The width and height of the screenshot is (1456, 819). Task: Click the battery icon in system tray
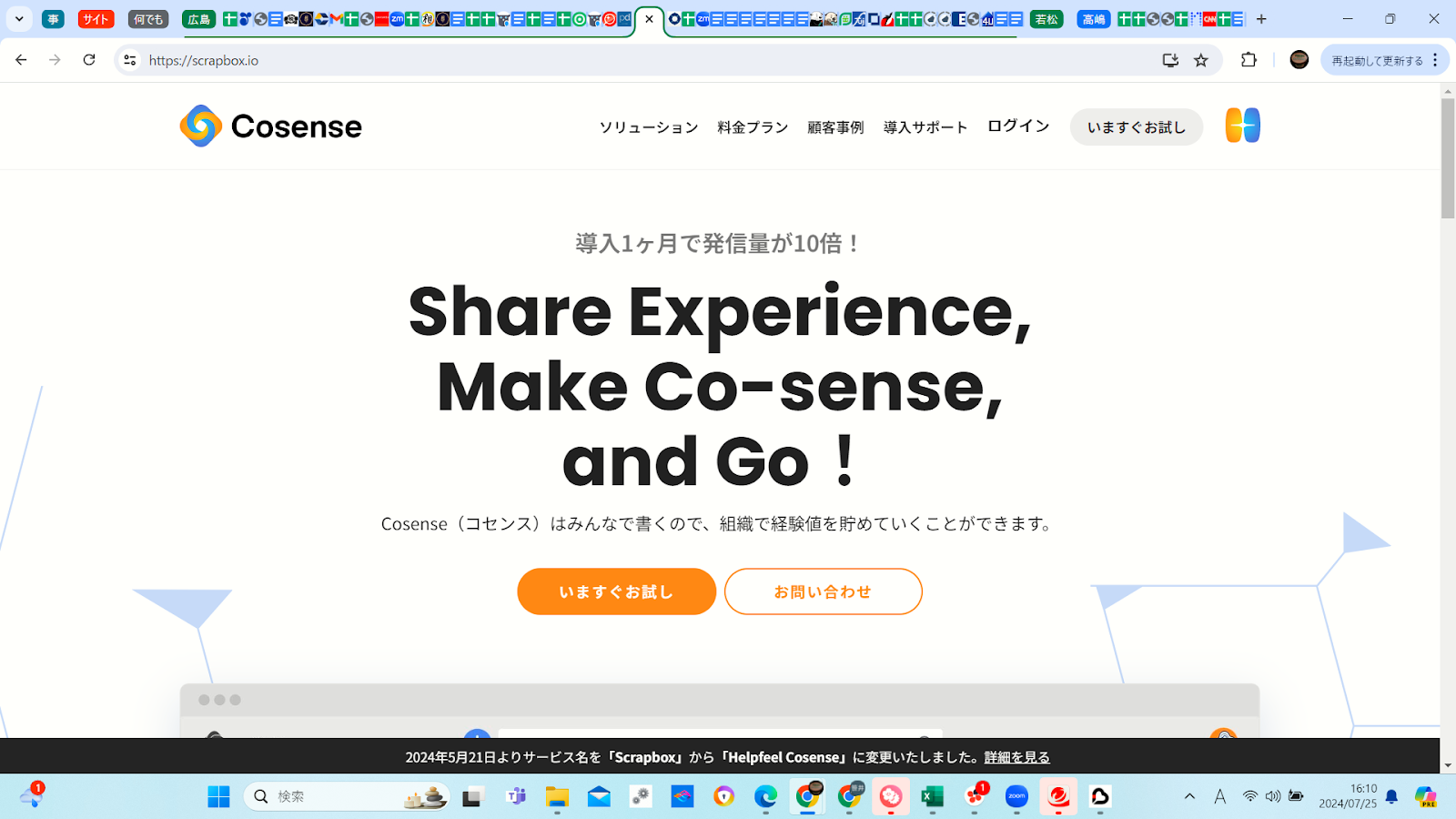click(1296, 796)
